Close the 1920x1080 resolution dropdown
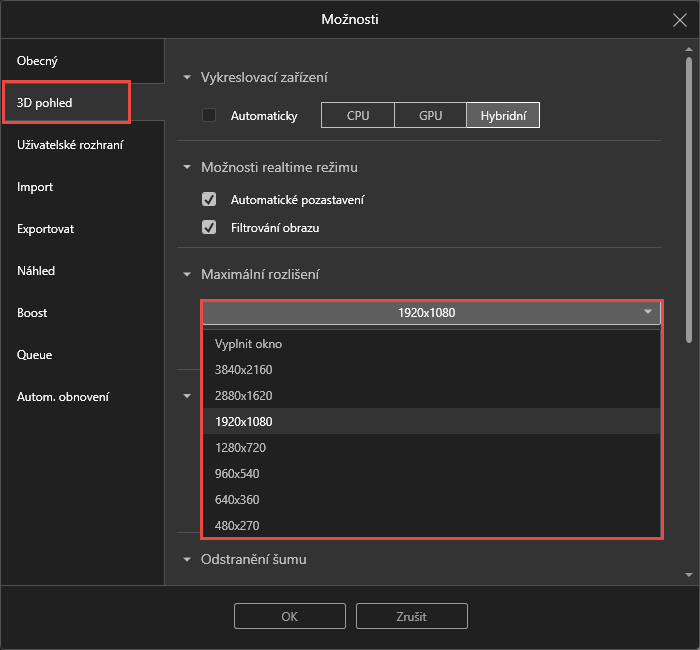Screen dimensions: 700x650 pyautogui.click(x=431, y=313)
